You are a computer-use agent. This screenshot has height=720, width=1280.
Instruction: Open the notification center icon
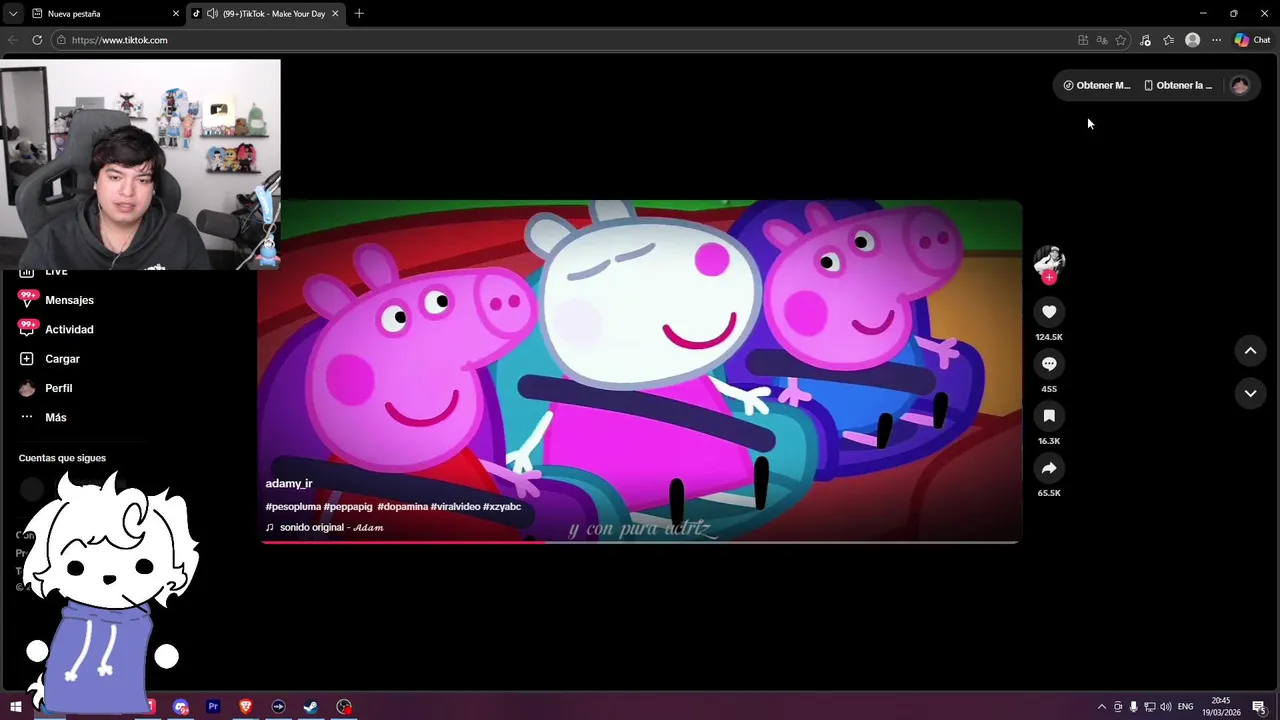pyautogui.click(x=1260, y=707)
